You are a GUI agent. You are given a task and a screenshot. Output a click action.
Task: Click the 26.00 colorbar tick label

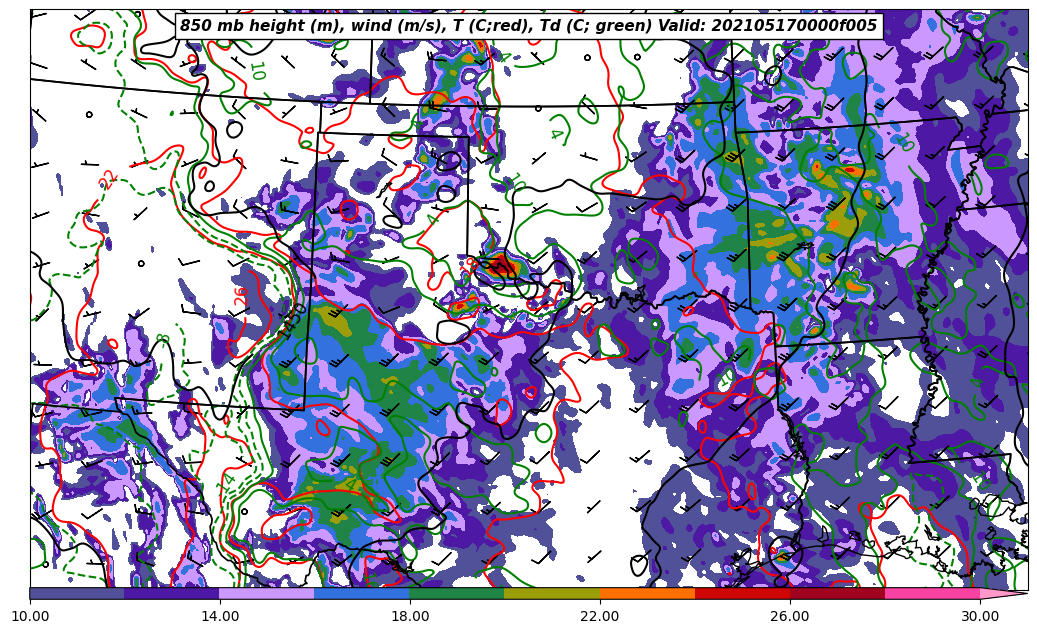[790, 616]
